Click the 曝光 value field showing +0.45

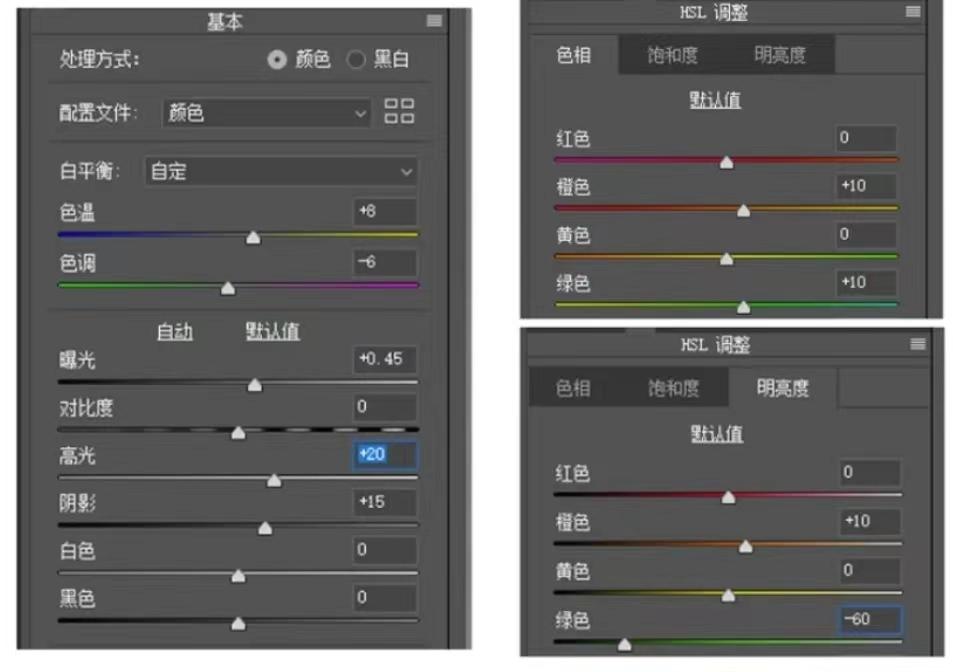tap(385, 359)
